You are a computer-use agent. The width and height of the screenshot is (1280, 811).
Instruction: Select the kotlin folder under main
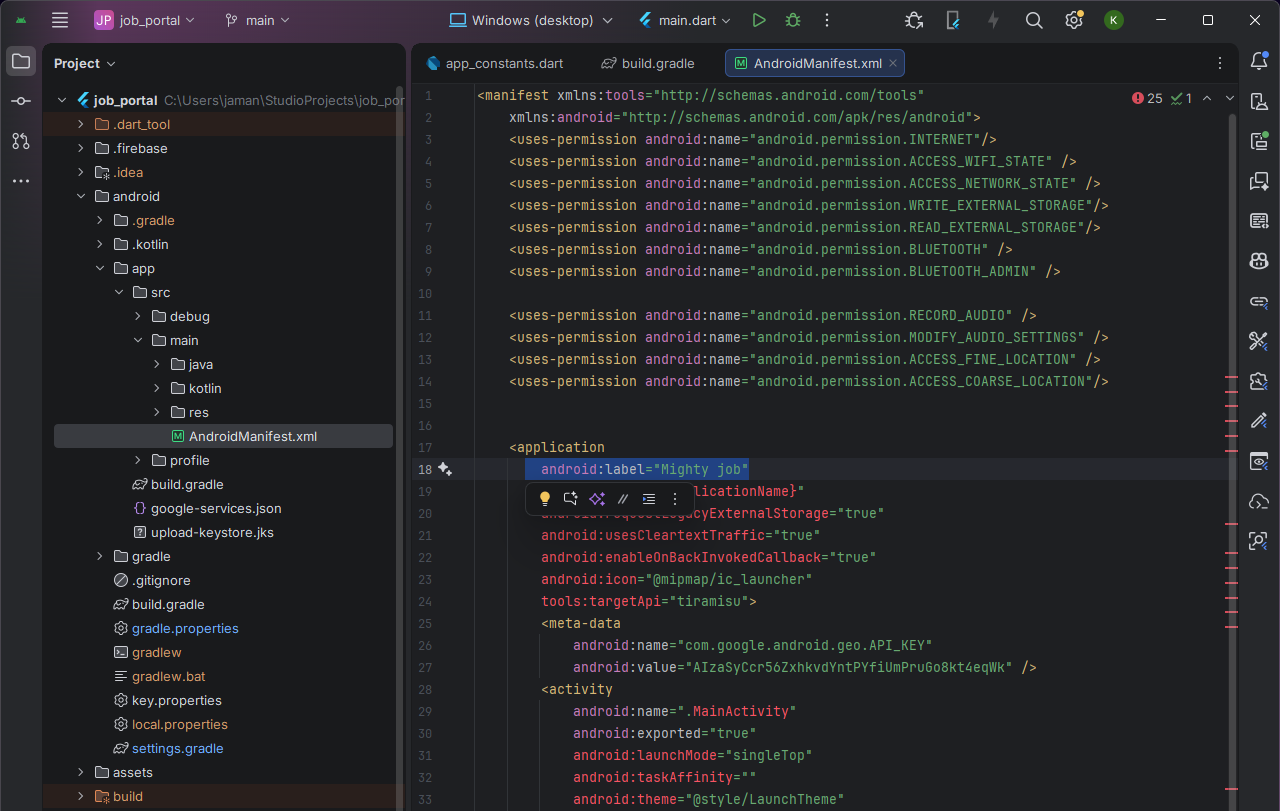[205, 388]
